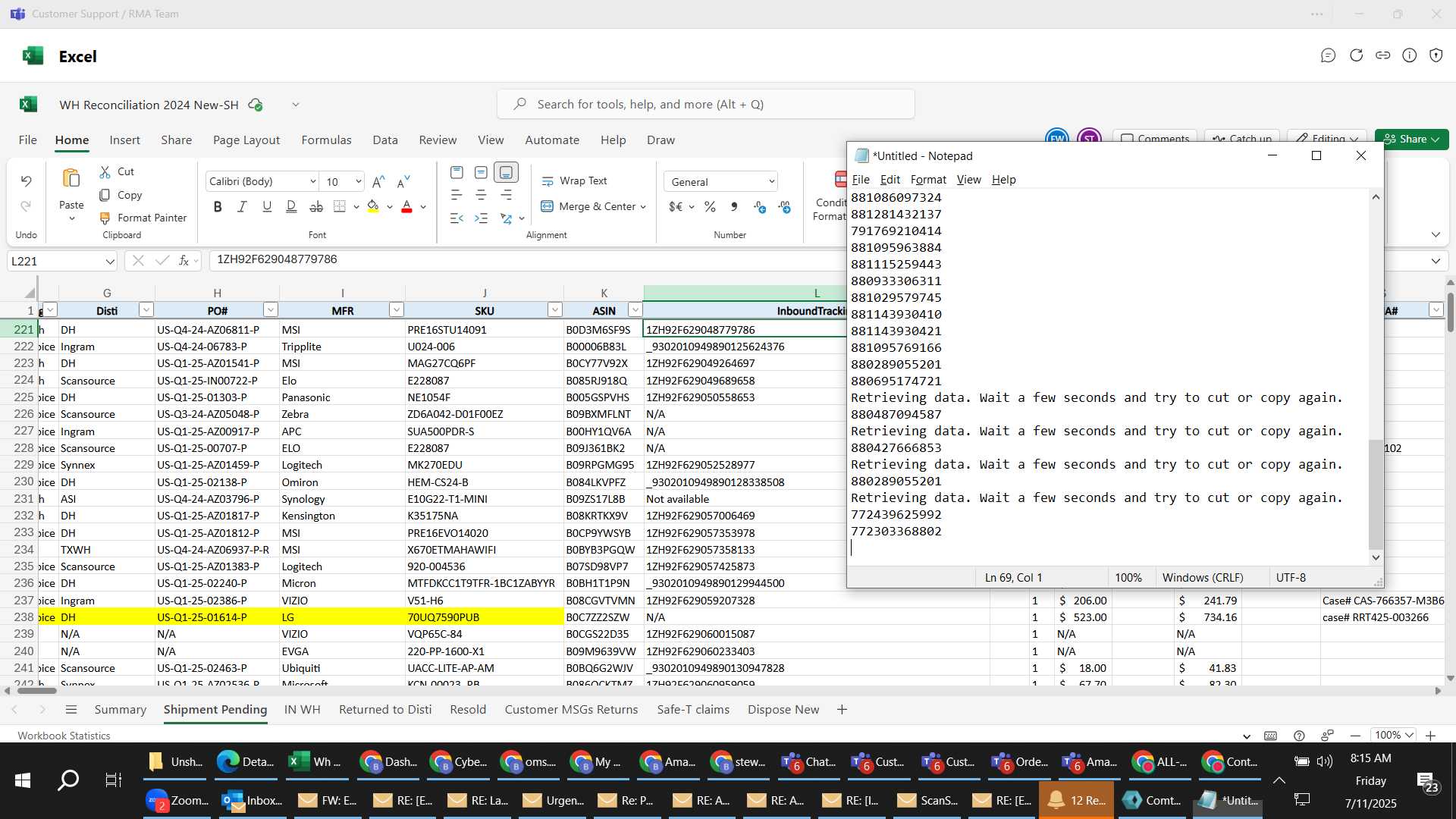Toggle double underline formatting
1456x819 pixels.
tap(291, 206)
